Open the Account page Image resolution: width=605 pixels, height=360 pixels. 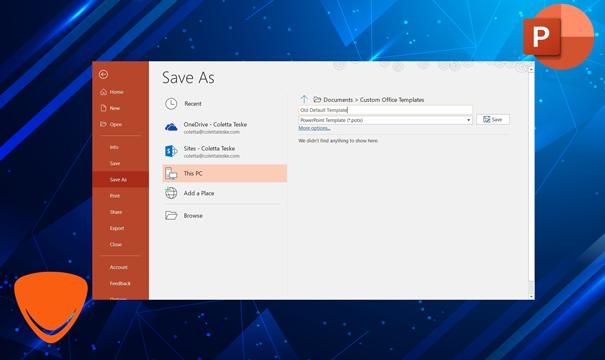point(118,267)
